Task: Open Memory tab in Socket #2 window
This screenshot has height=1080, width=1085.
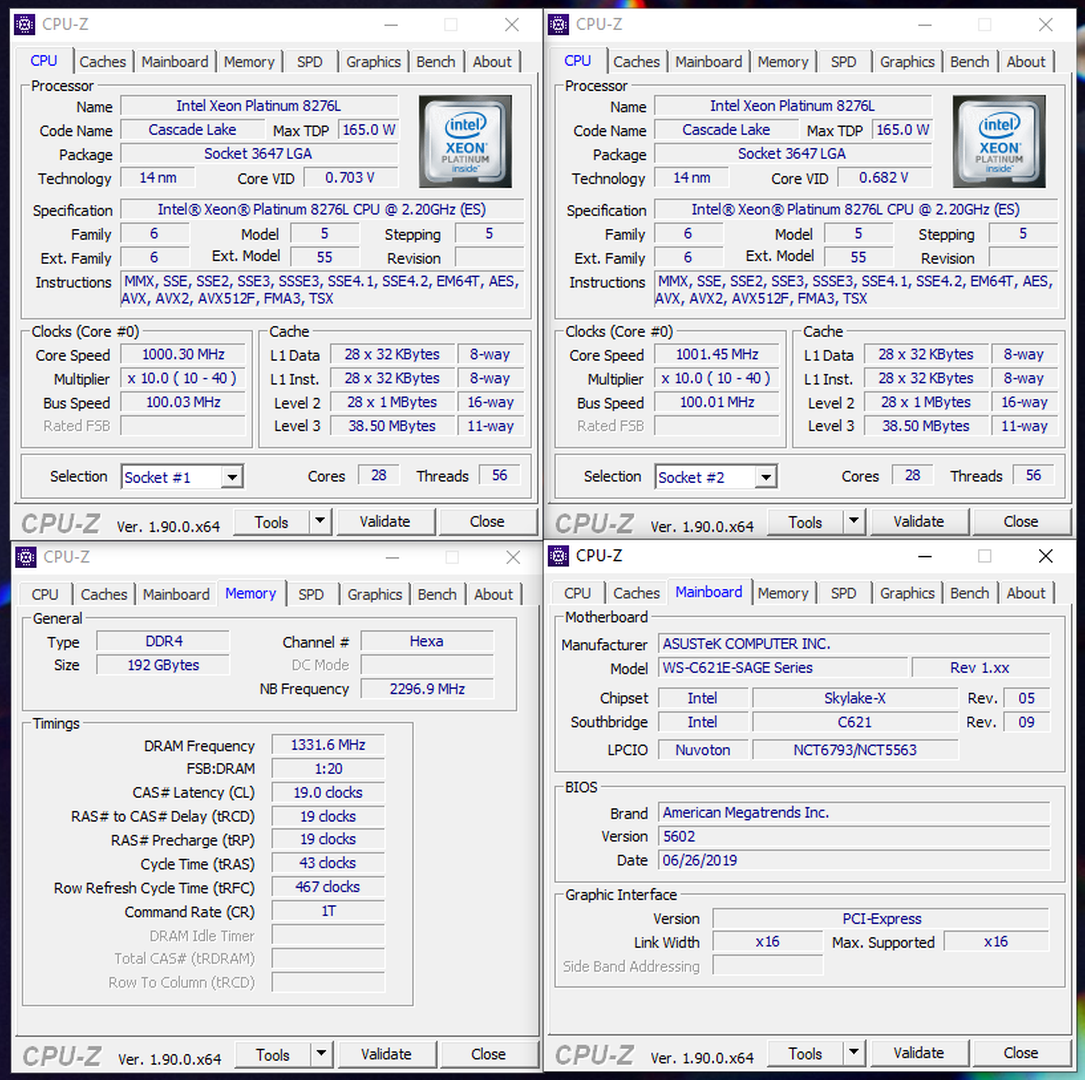Action: (x=783, y=62)
